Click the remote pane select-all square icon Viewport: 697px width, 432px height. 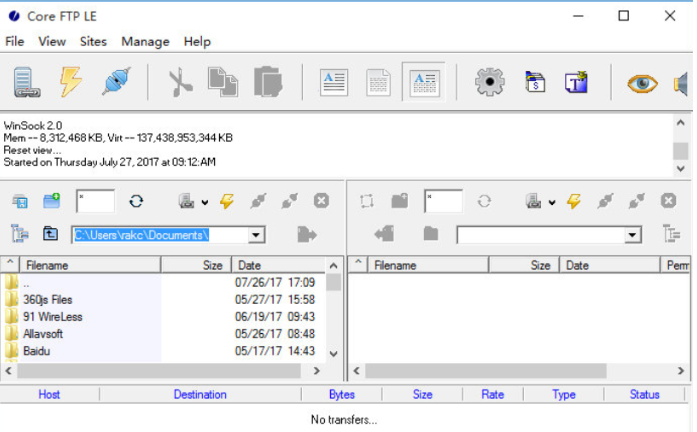coord(367,201)
